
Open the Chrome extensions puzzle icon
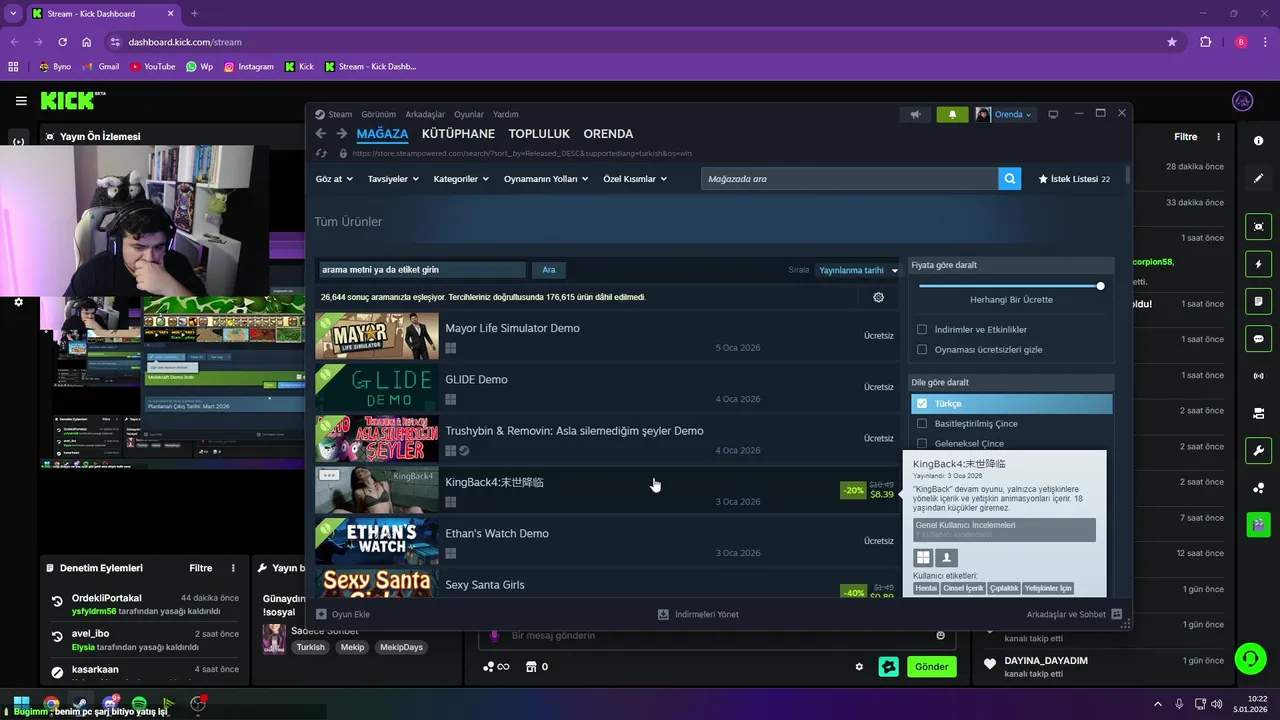click(1205, 42)
